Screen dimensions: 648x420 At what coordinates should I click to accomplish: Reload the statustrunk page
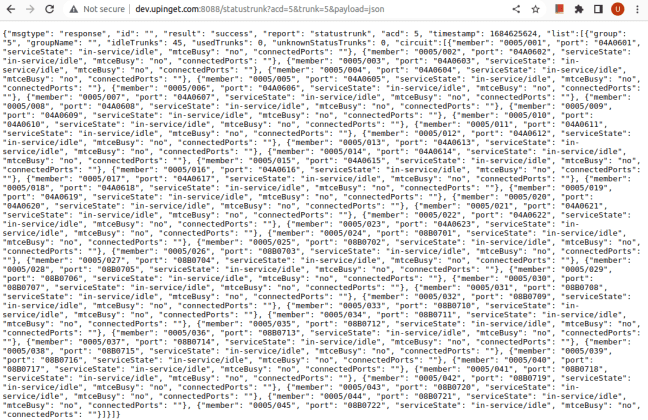50,9
